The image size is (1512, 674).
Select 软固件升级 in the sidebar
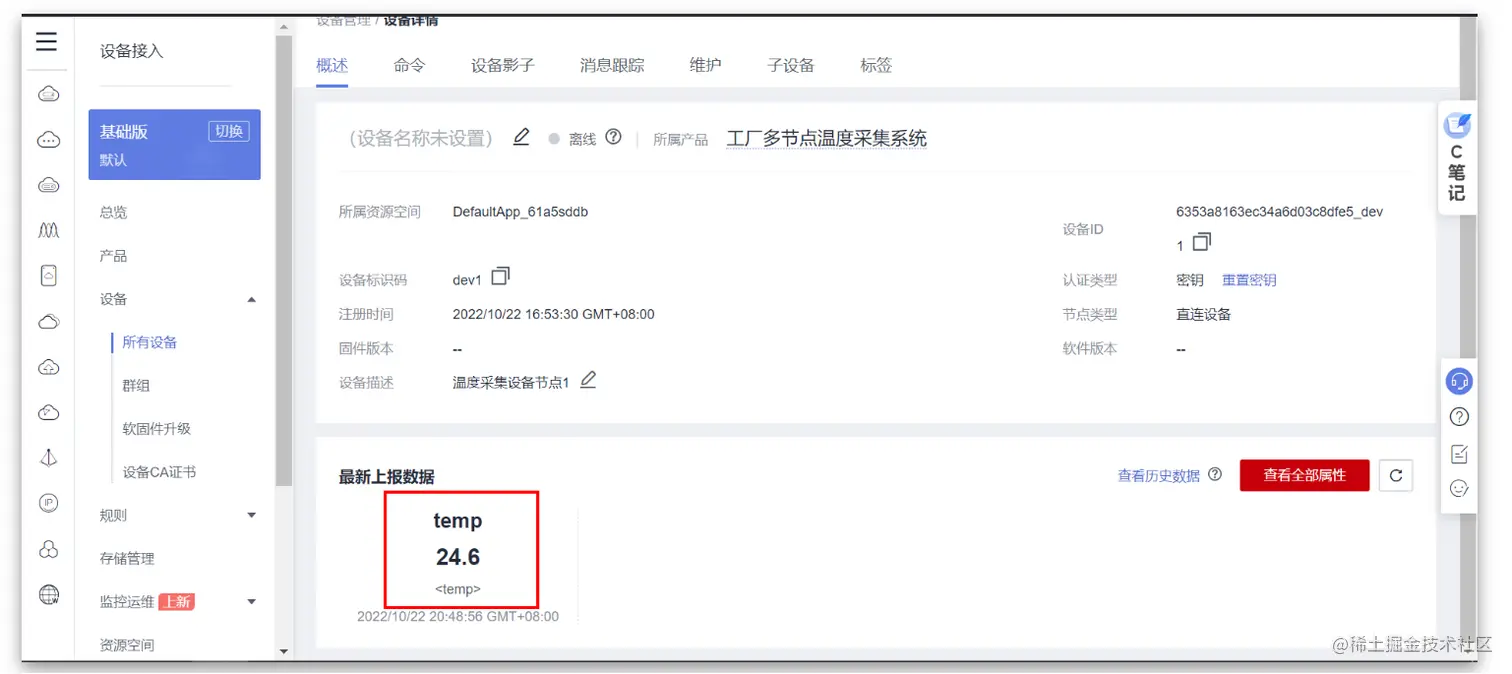click(x=157, y=429)
